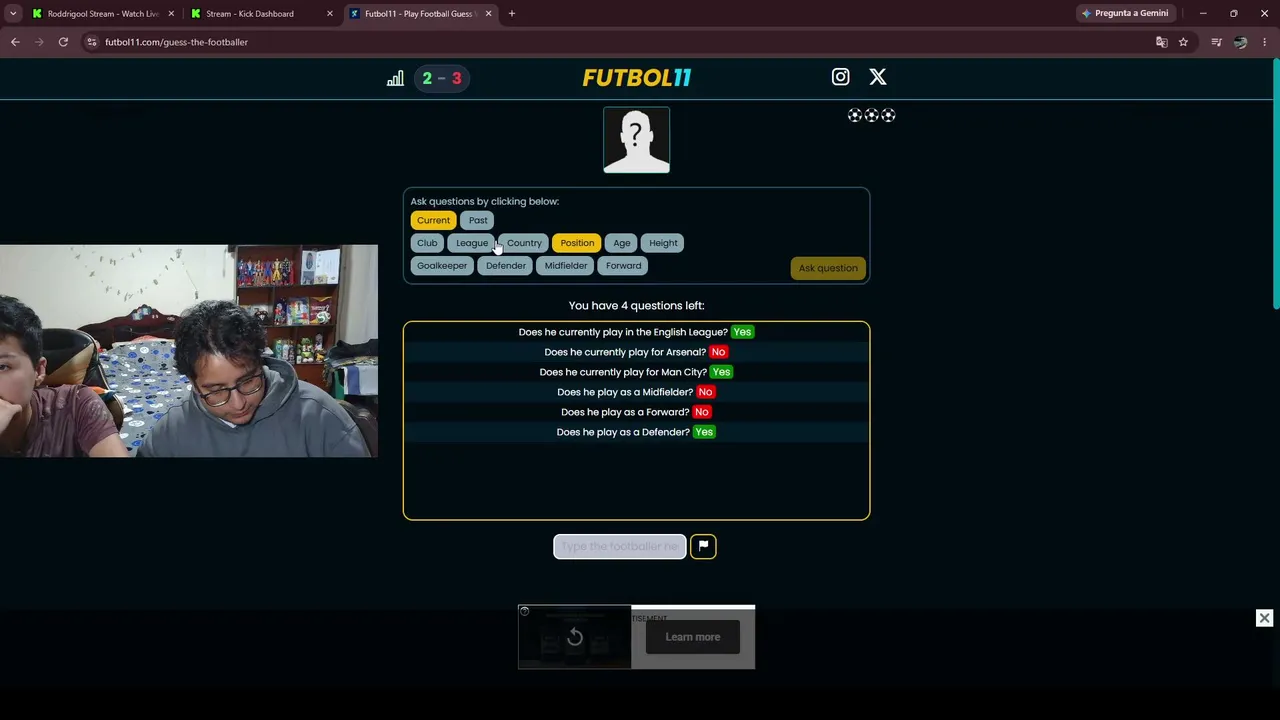
Task: Open the media controls icon in the toolbar
Action: (1216, 42)
